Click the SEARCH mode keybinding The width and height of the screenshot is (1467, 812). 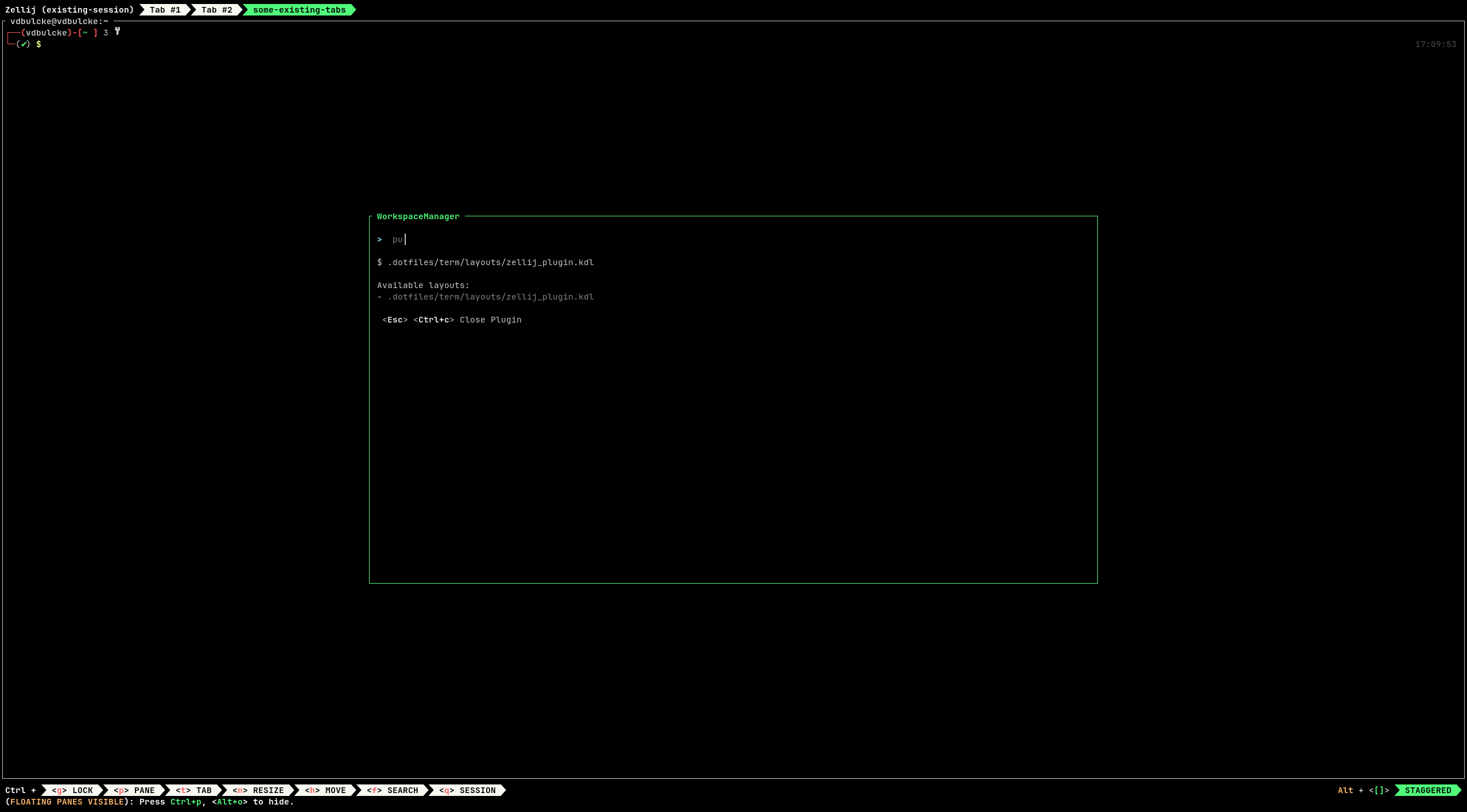pos(393,790)
